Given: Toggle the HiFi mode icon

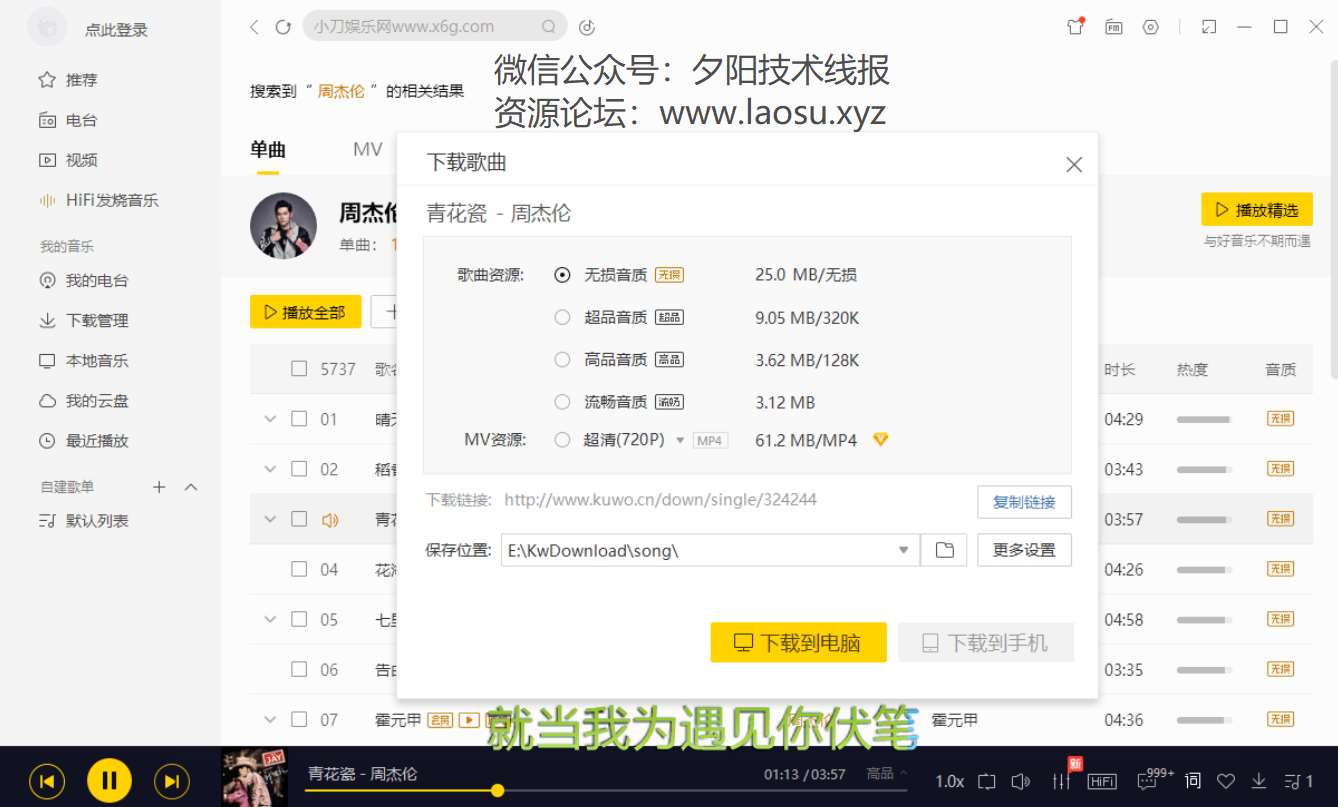Looking at the screenshot, I should coord(1102,781).
